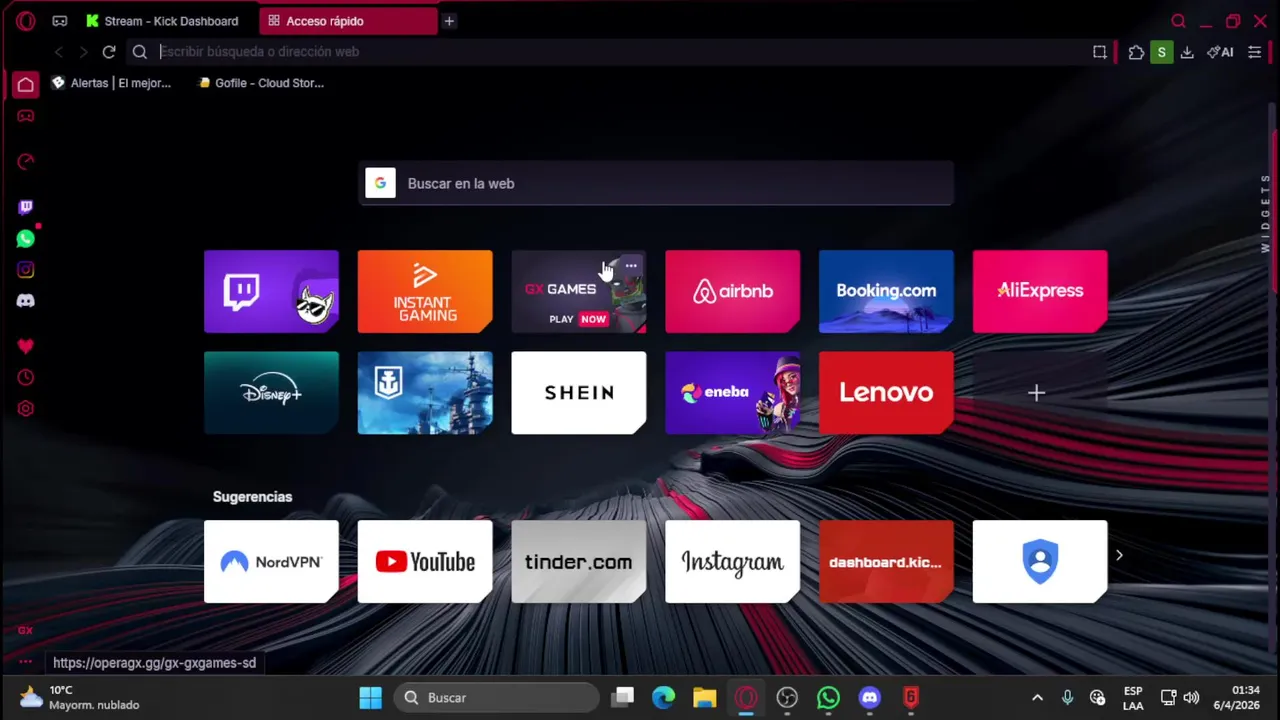The height and width of the screenshot is (720, 1280).
Task: Open the eneba speed dial tile
Action: click(x=733, y=393)
